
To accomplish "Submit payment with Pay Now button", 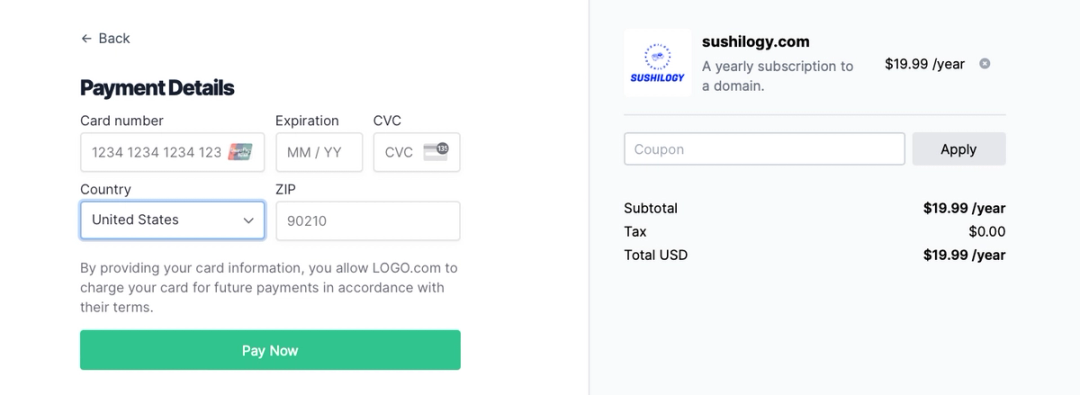I will (x=270, y=350).
